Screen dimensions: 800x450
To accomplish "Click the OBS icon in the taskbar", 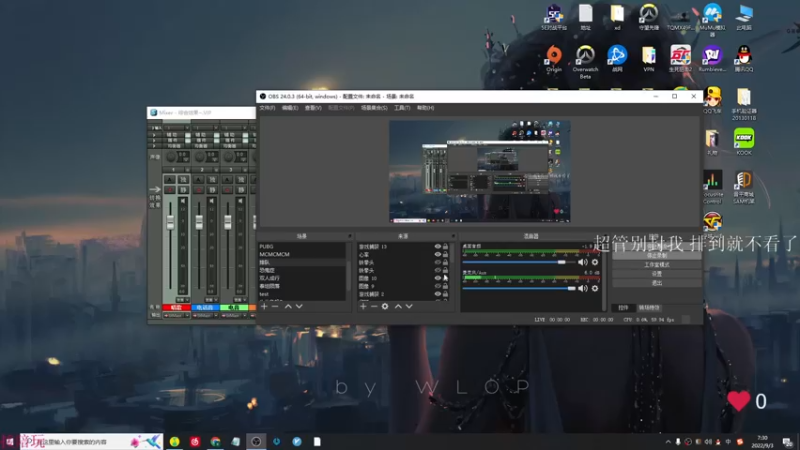I will pyautogui.click(x=256, y=441).
